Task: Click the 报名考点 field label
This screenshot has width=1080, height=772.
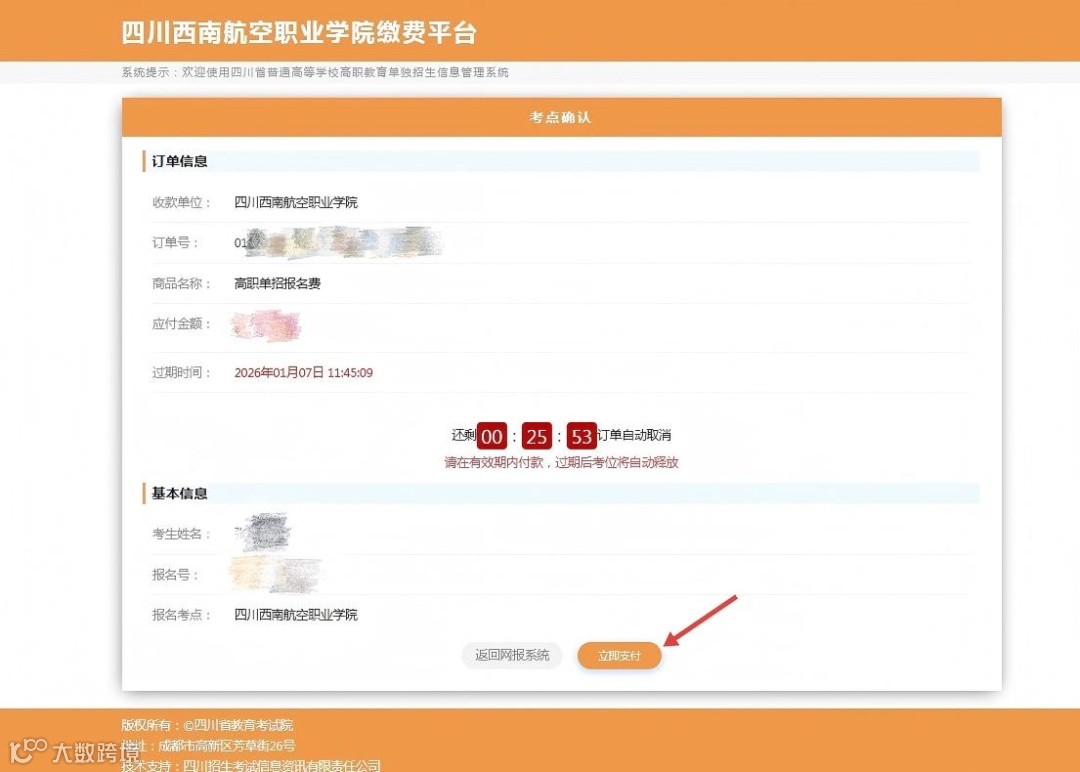Action: (180, 615)
